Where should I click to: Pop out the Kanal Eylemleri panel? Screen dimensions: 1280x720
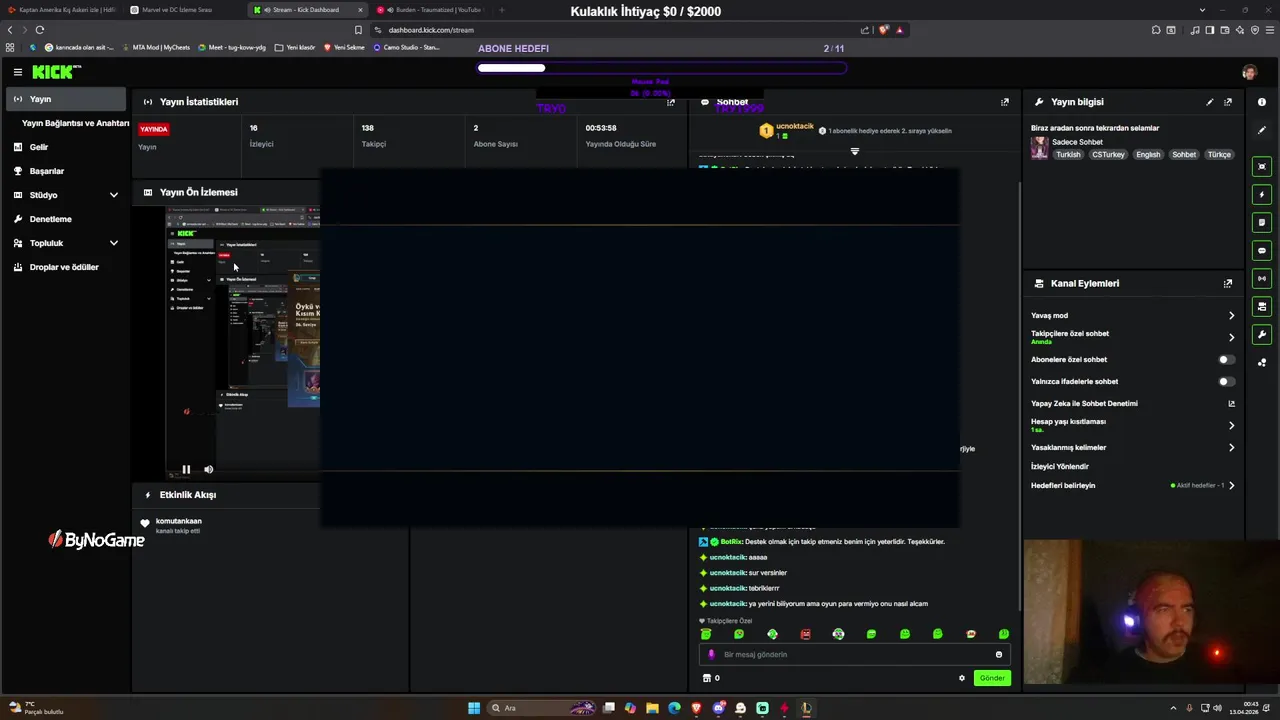(x=1228, y=284)
